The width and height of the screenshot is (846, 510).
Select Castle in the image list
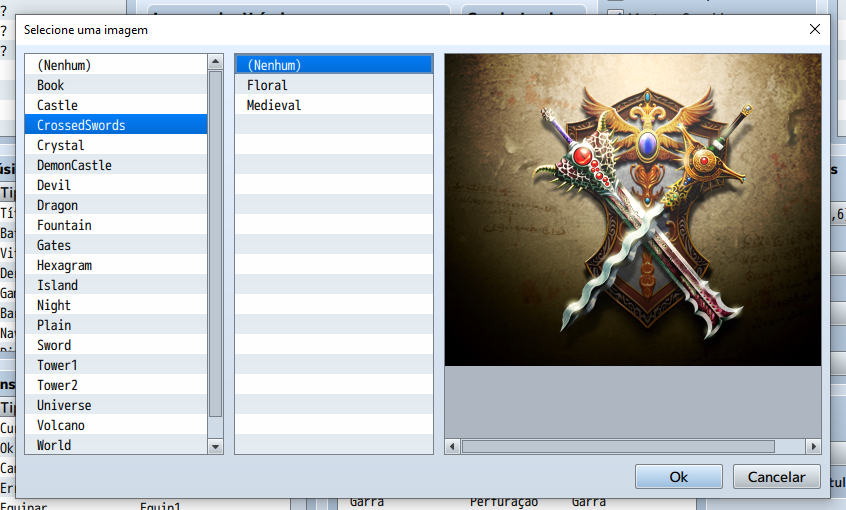pyautogui.click(x=116, y=105)
